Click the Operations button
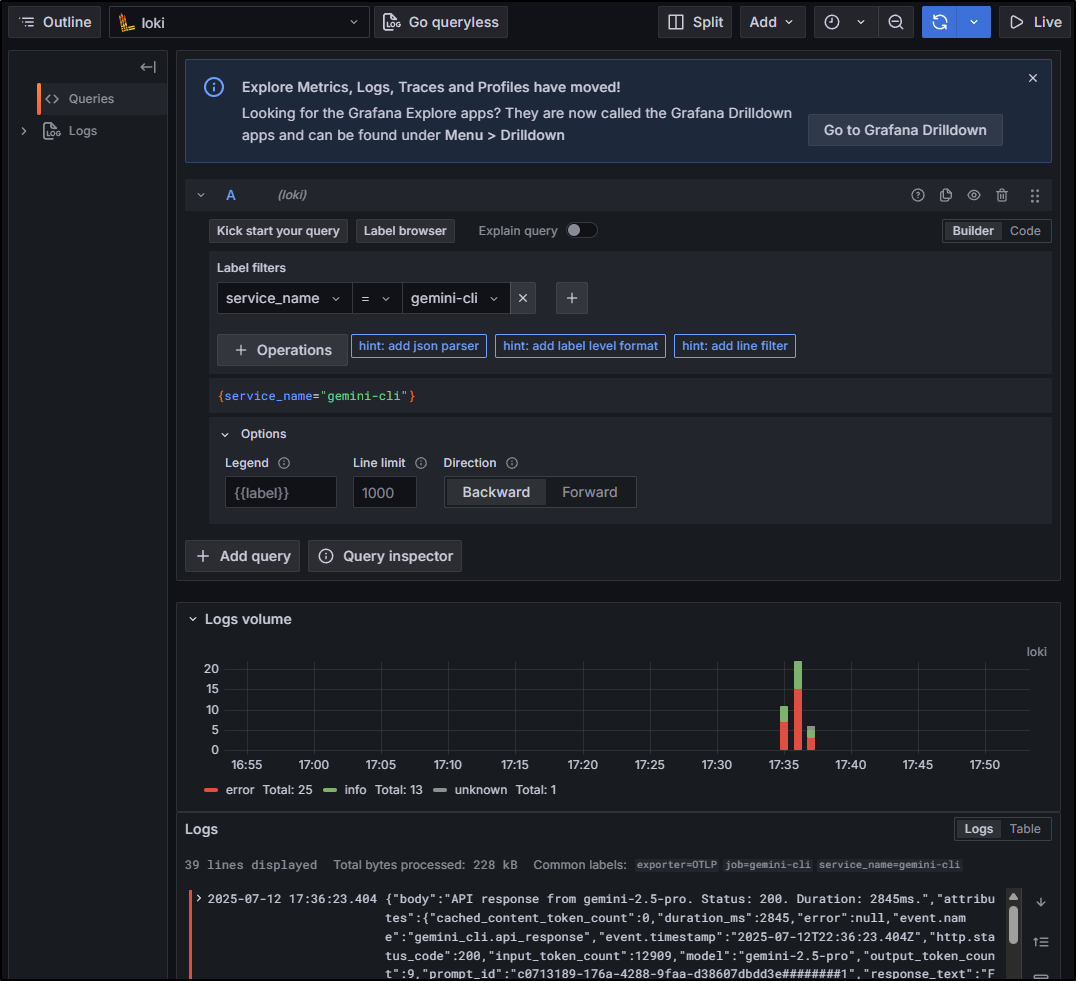 (x=283, y=350)
